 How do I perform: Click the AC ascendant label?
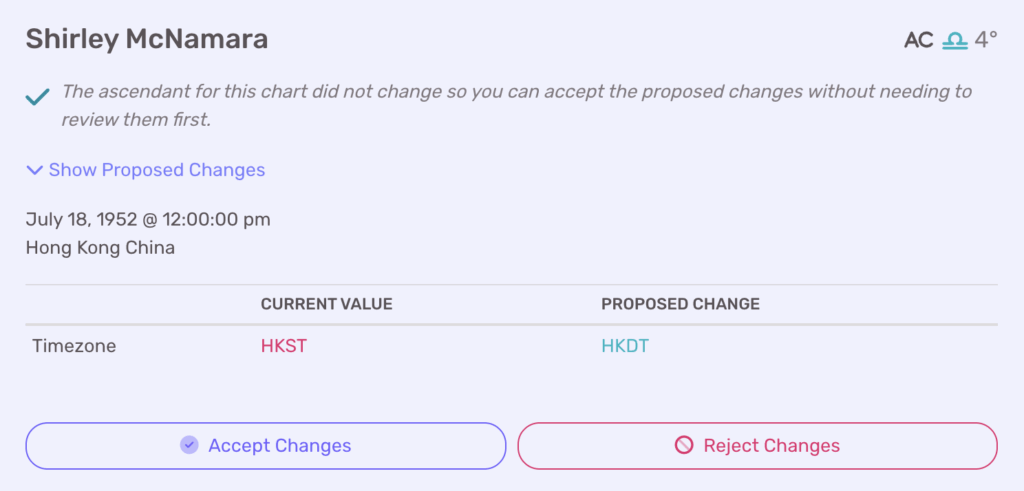[x=918, y=40]
